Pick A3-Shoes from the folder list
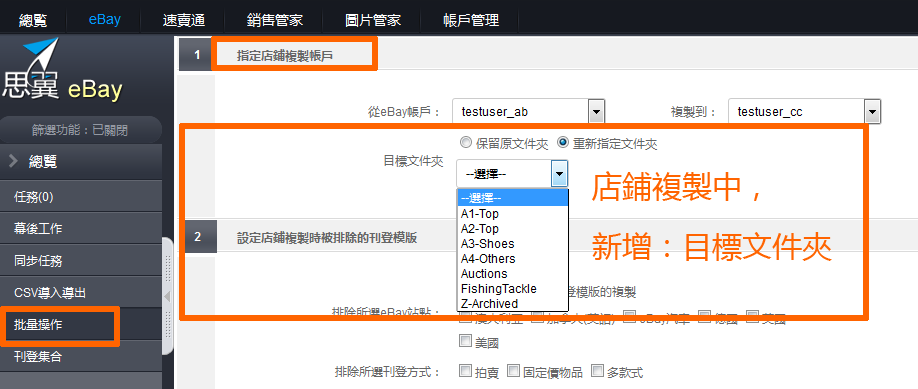Screen dimensions: 918x389 tap(512, 244)
